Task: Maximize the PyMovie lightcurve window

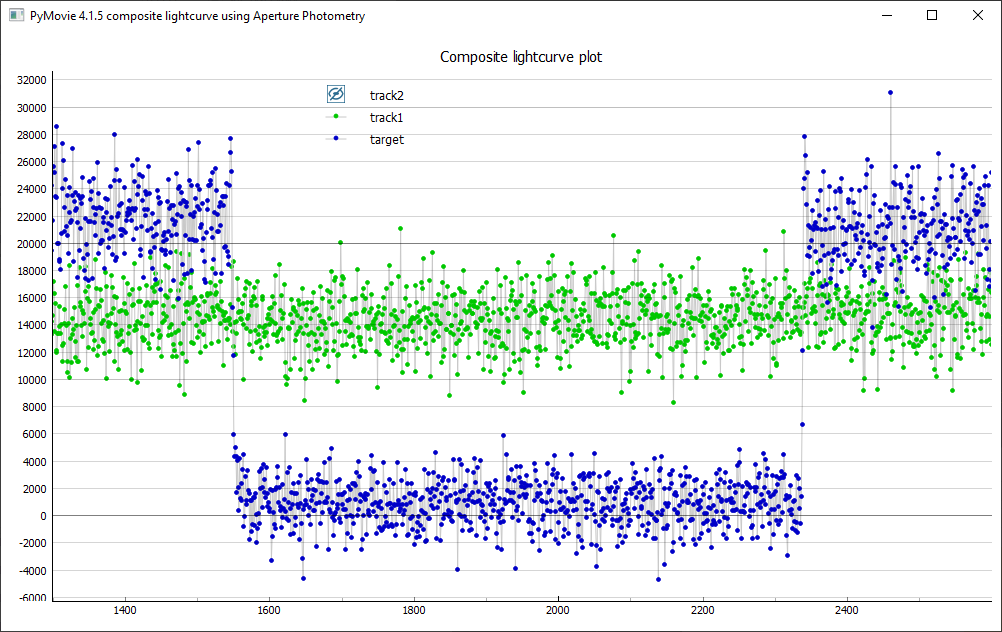Action: tap(932, 16)
